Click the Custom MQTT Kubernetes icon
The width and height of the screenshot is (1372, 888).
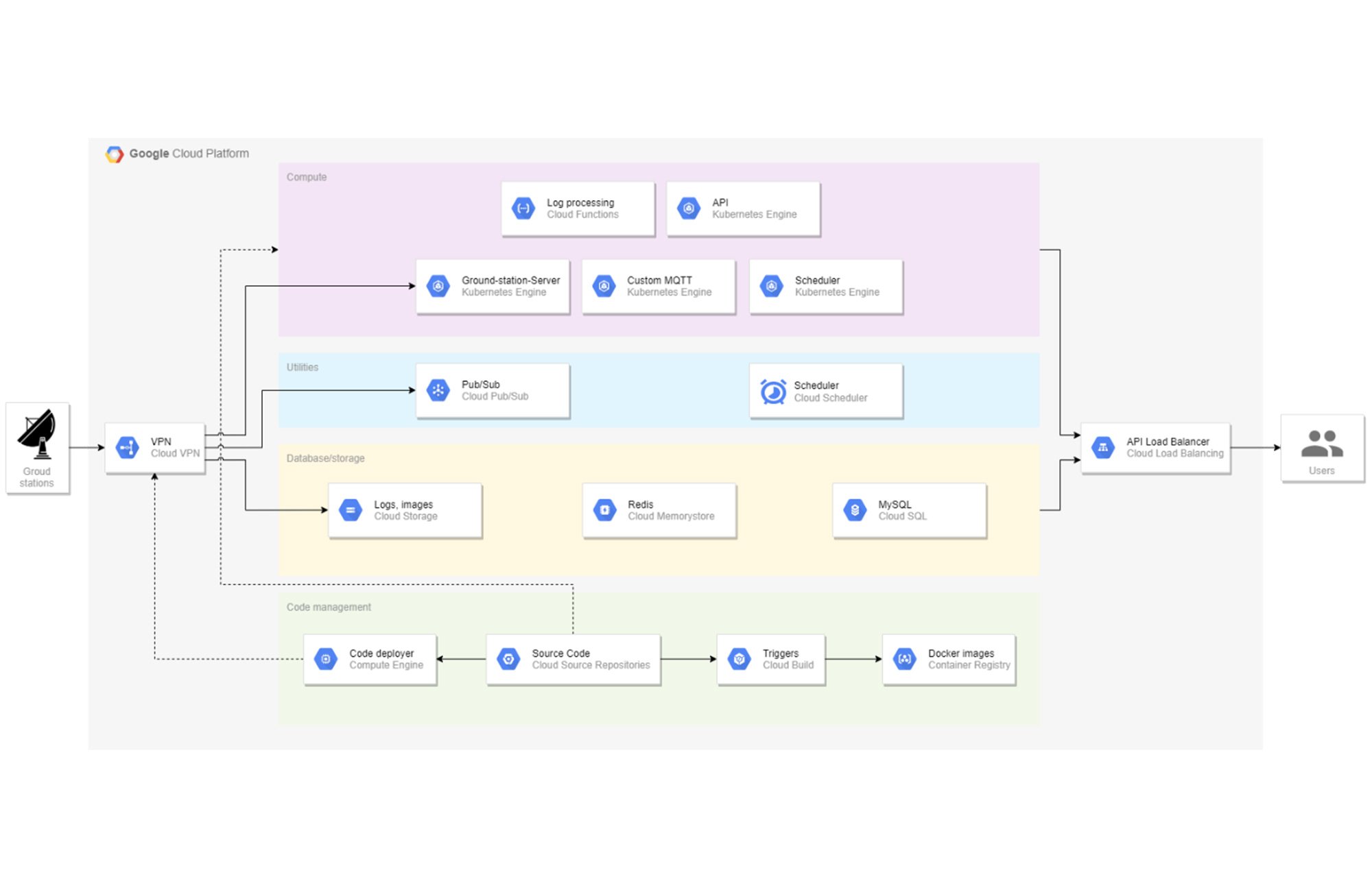tap(604, 286)
